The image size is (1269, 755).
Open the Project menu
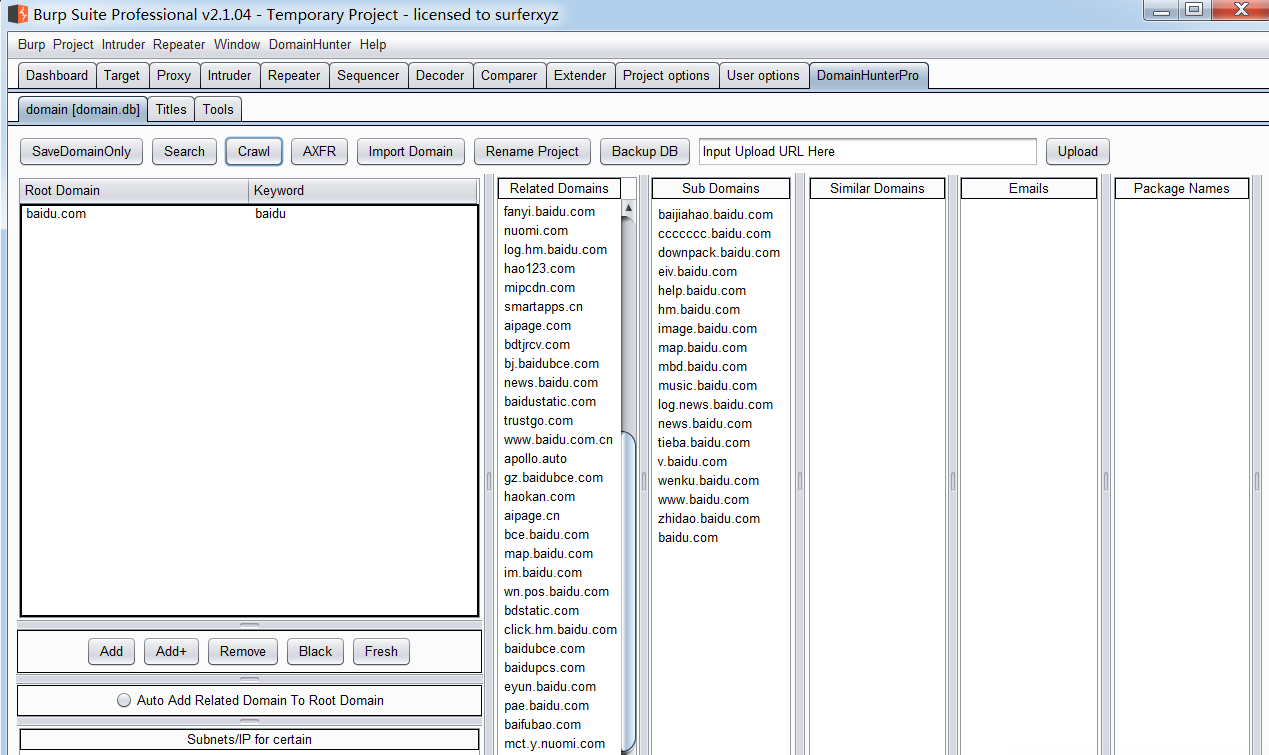tap(73, 45)
